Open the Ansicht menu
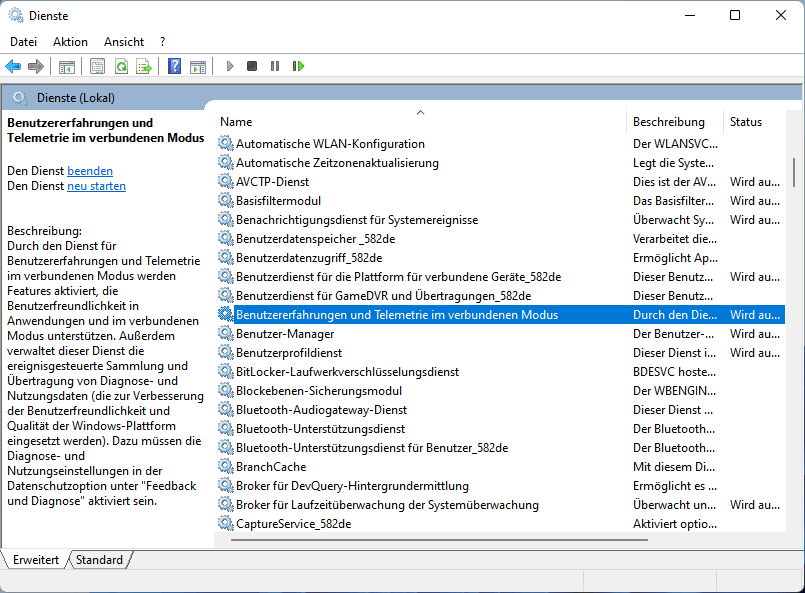 tap(124, 42)
